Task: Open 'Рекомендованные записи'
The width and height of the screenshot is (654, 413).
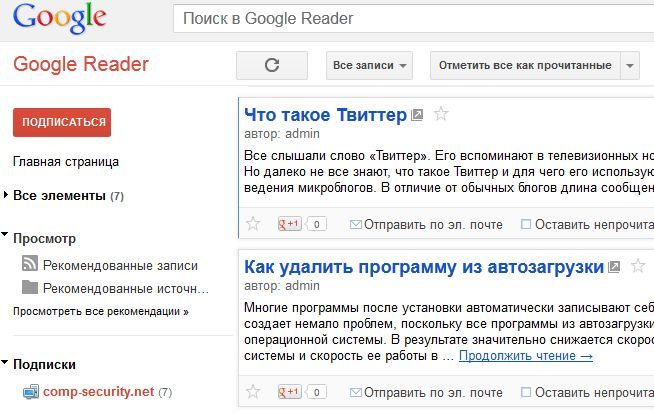Action: tap(120, 266)
